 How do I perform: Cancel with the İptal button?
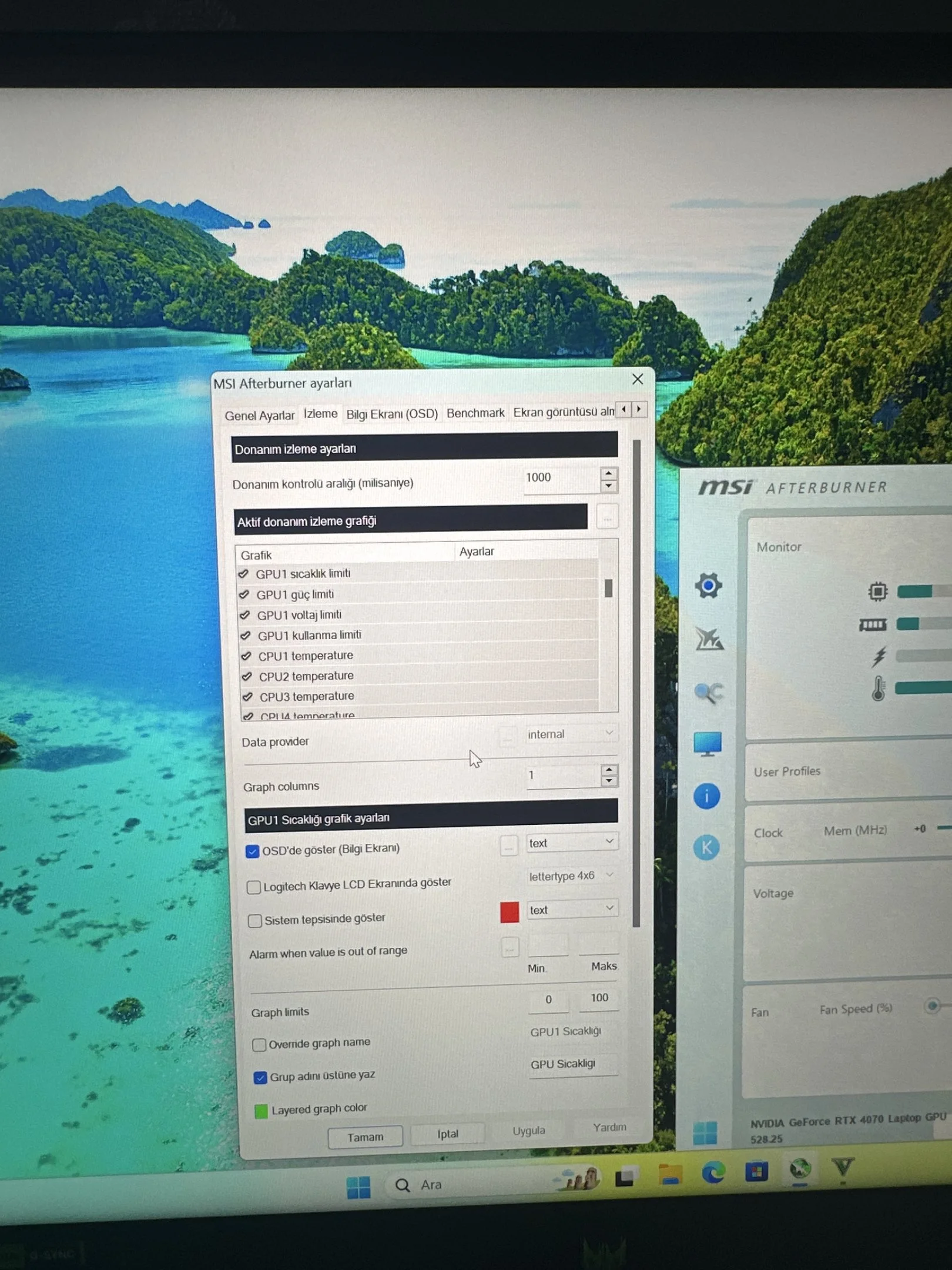(448, 1134)
